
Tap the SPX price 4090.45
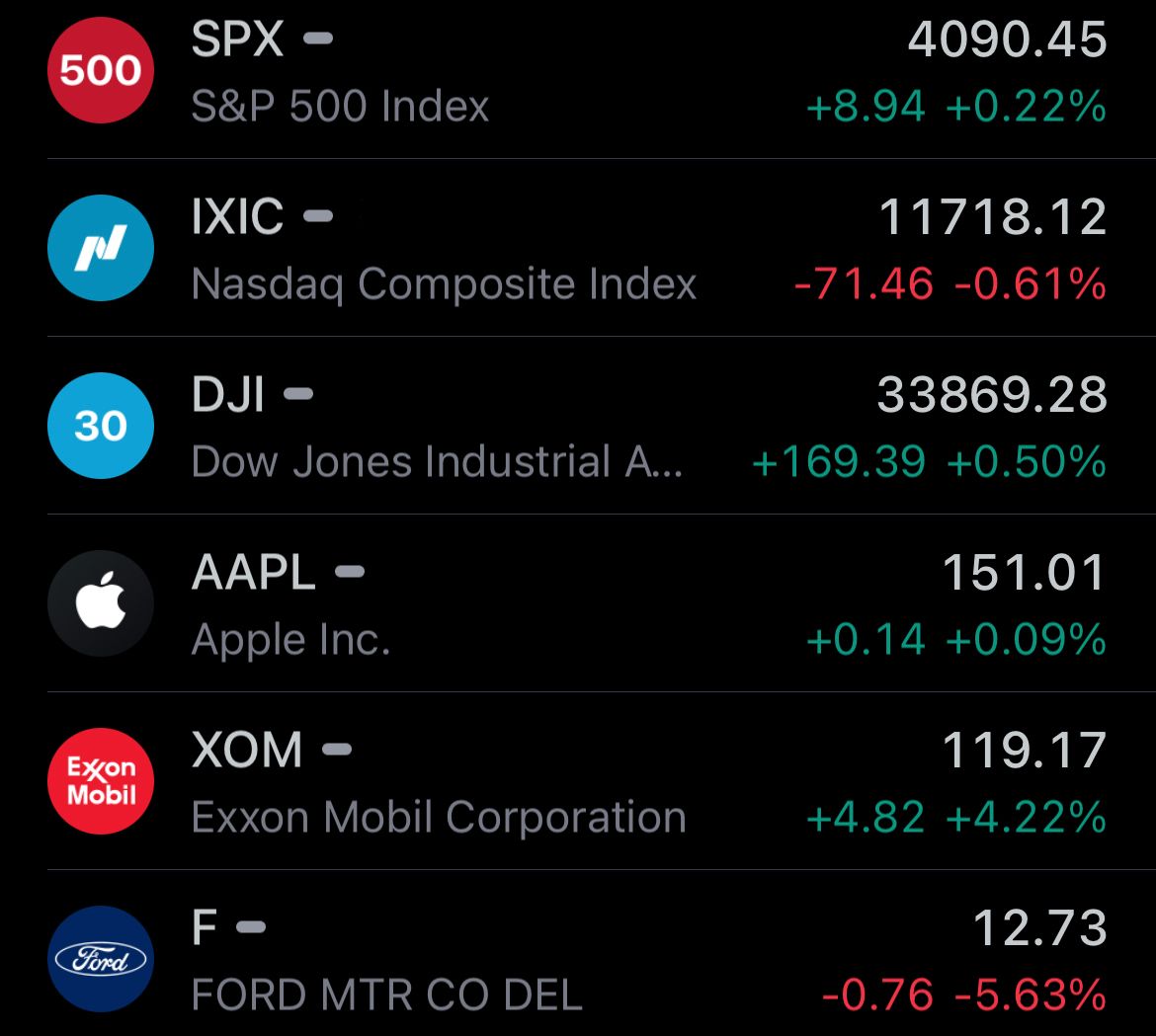[x=1007, y=40]
